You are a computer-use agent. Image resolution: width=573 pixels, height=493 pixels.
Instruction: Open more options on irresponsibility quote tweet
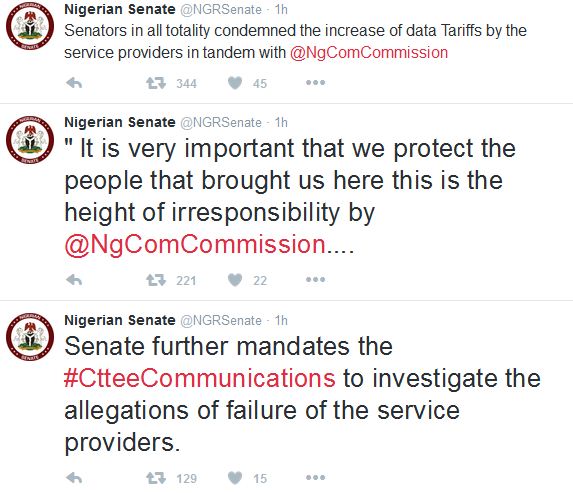(315, 280)
